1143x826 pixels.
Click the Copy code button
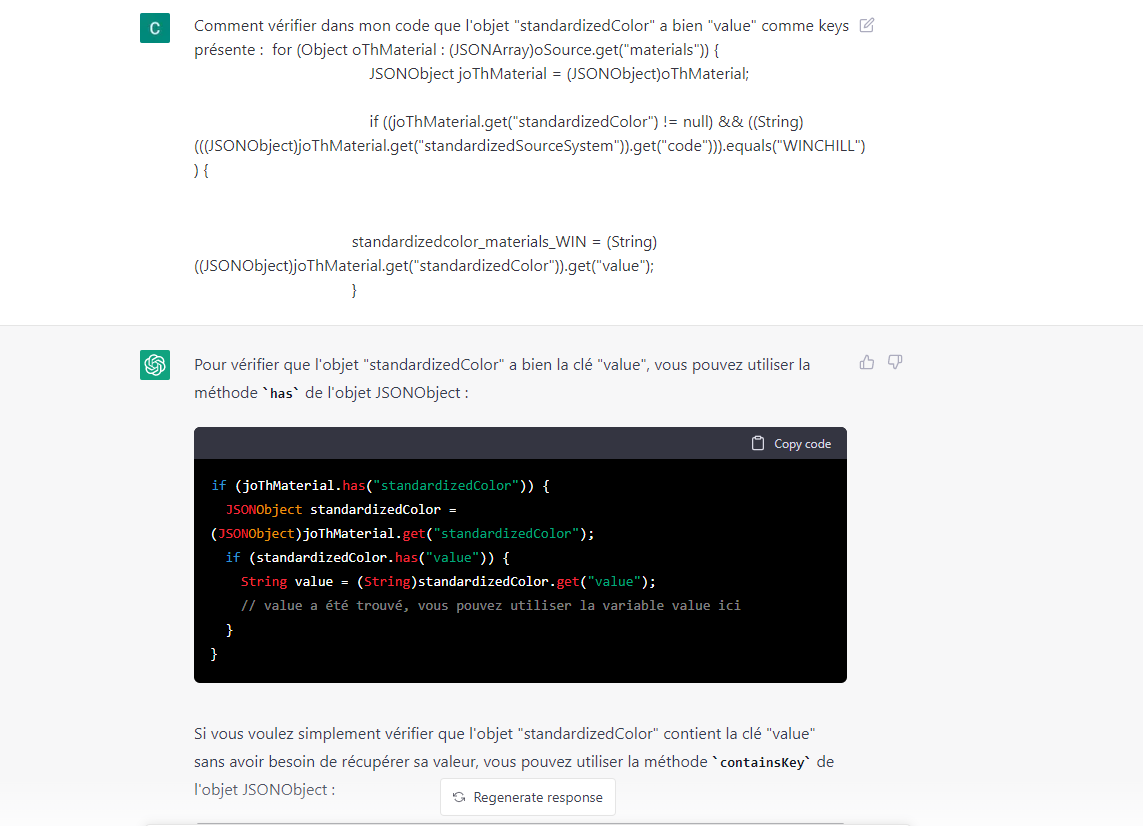click(792, 443)
